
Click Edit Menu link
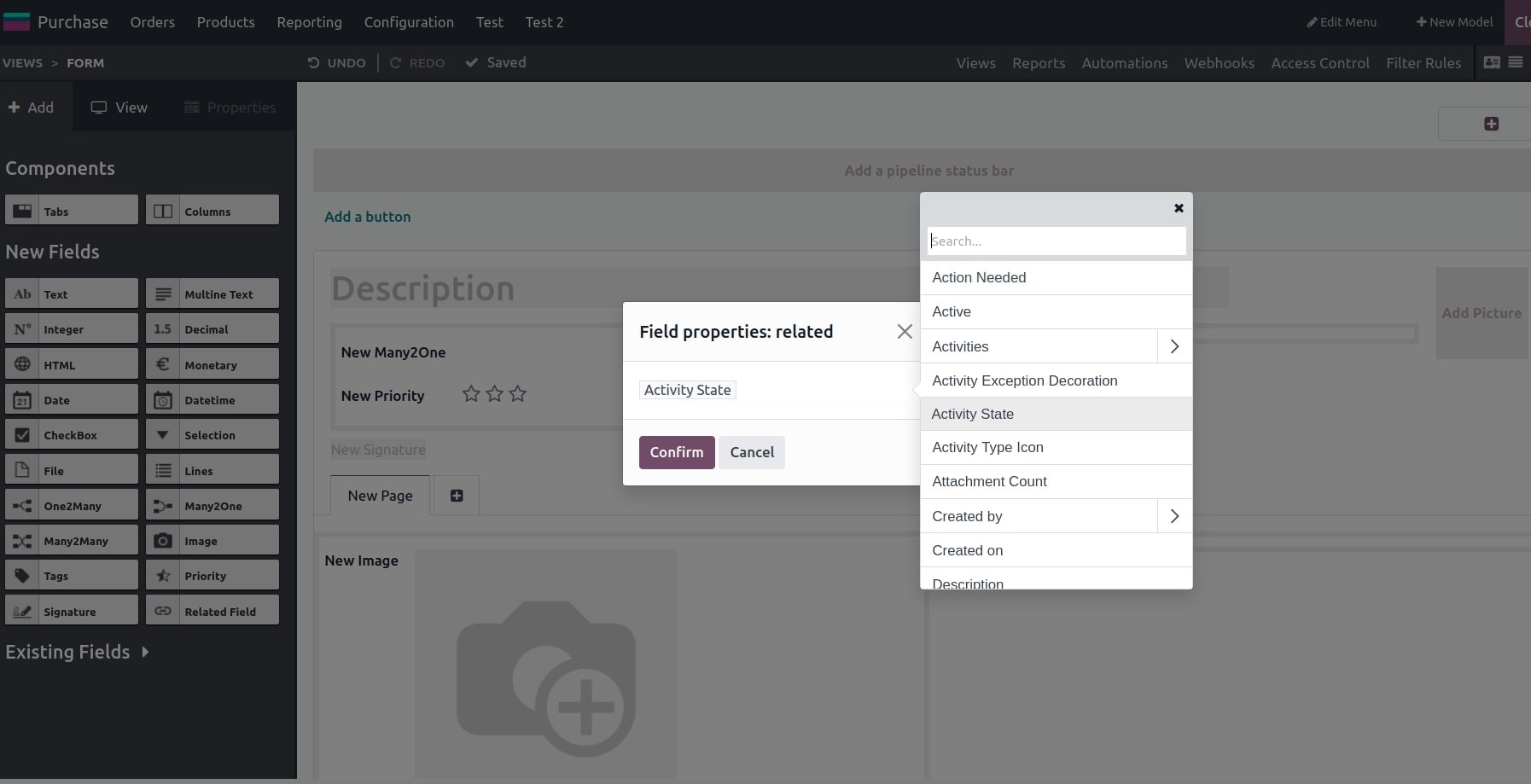(1342, 22)
